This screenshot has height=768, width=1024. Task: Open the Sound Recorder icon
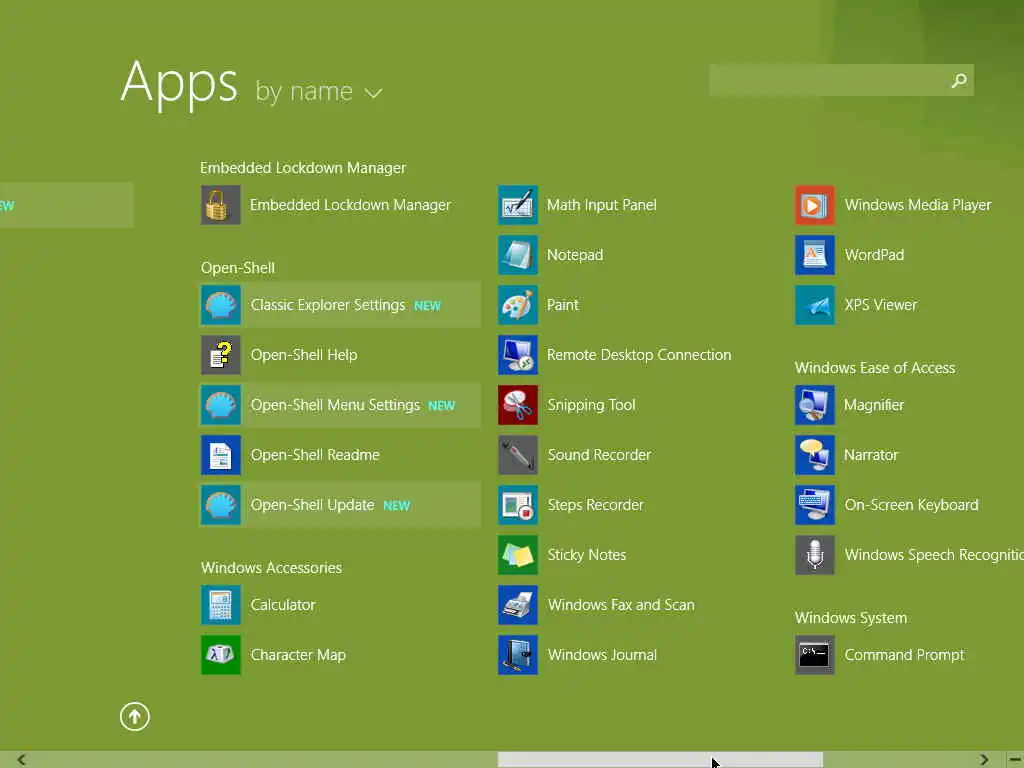518,455
